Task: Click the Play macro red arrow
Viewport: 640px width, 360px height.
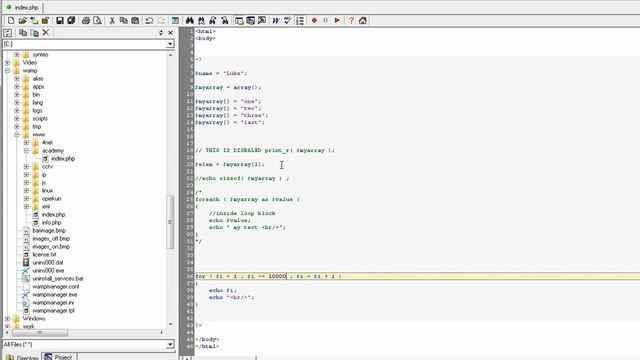Action: pyautogui.click(x=337, y=20)
